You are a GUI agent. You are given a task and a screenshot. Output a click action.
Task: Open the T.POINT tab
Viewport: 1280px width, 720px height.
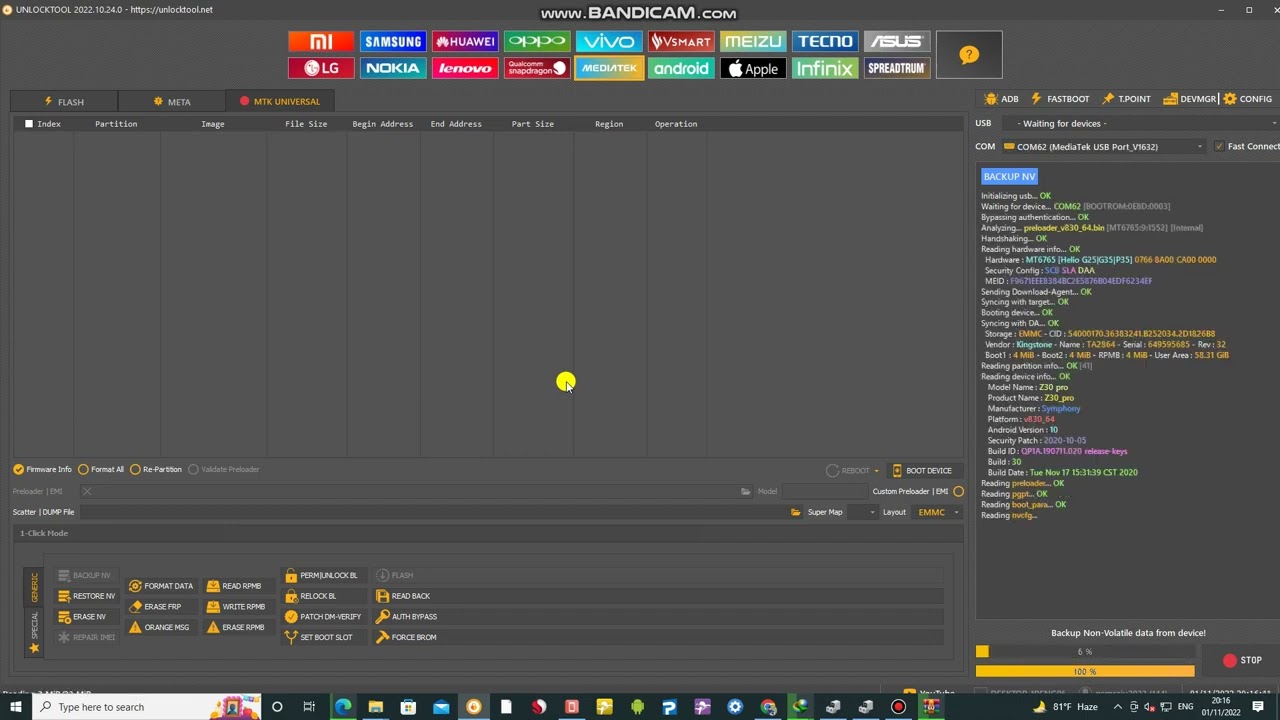(1127, 99)
